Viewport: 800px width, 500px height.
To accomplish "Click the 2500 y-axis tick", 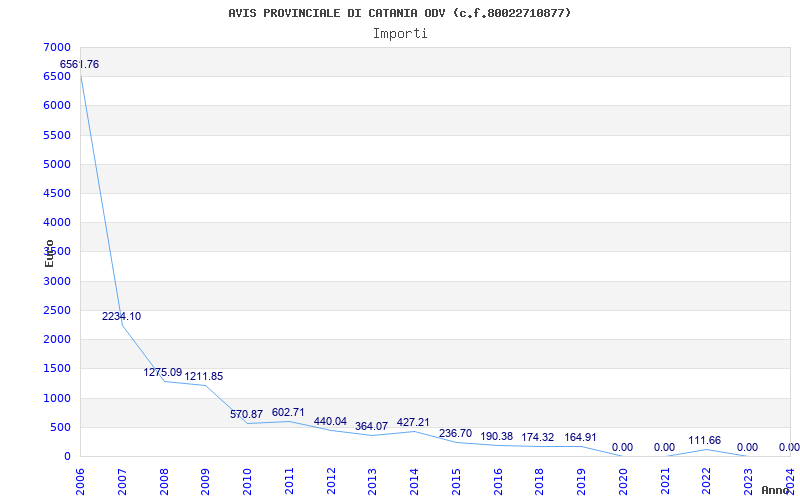I will [x=57, y=310].
